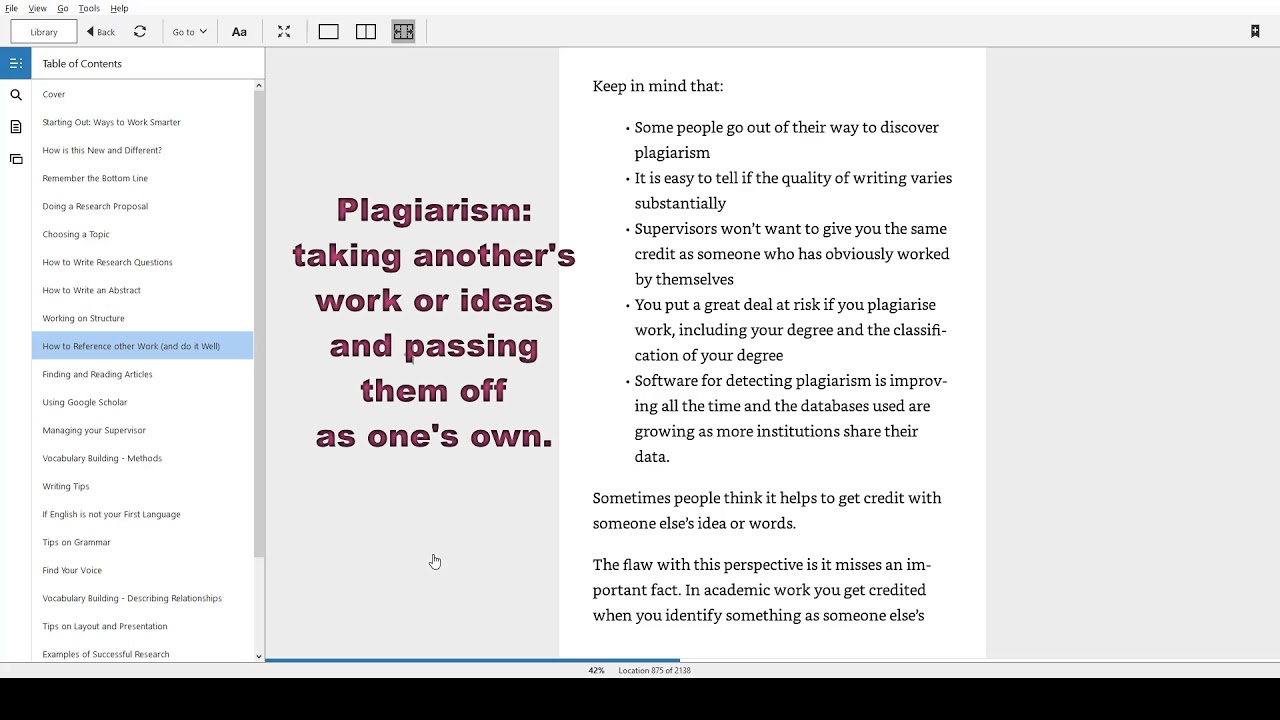Open the Go to dropdown

189,32
